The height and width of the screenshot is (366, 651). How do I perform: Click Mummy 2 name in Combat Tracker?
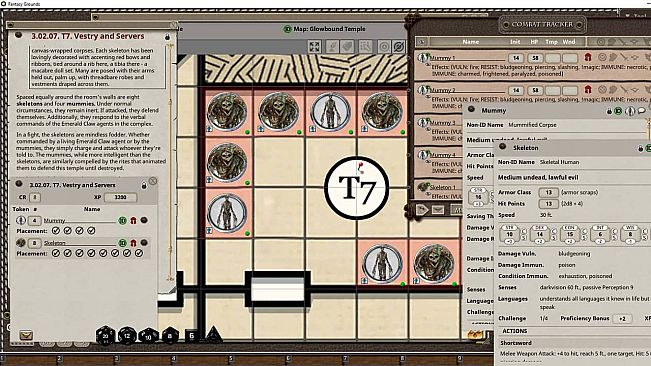point(443,90)
